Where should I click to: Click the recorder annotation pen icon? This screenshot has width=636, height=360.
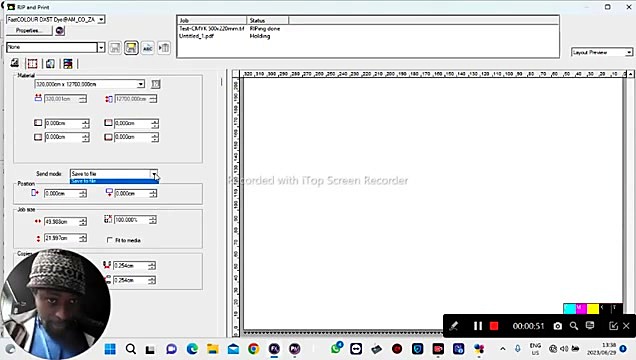[x=454, y=326]
